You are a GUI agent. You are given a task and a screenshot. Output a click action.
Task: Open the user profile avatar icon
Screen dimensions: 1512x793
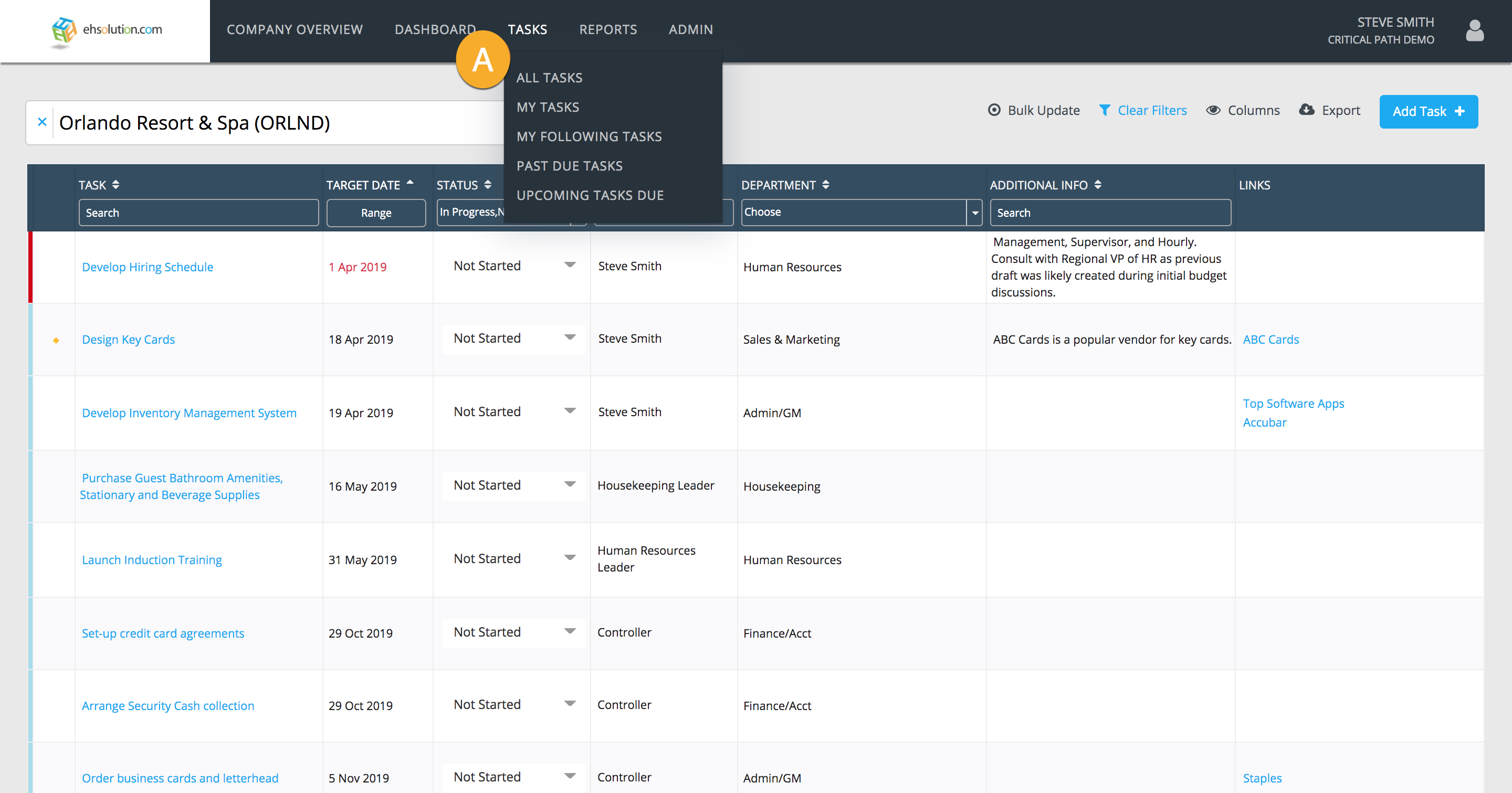1474,30
